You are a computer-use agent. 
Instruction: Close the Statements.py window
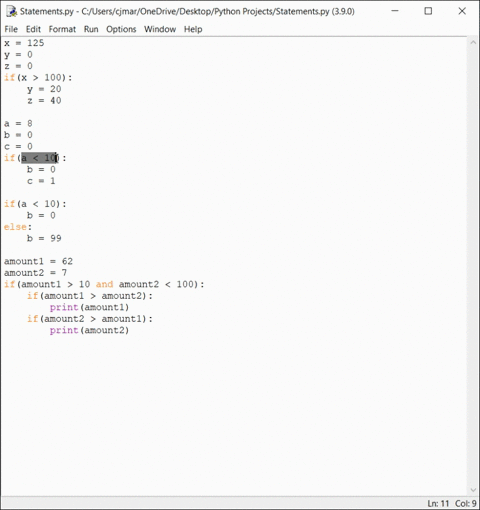coord(462,11)
